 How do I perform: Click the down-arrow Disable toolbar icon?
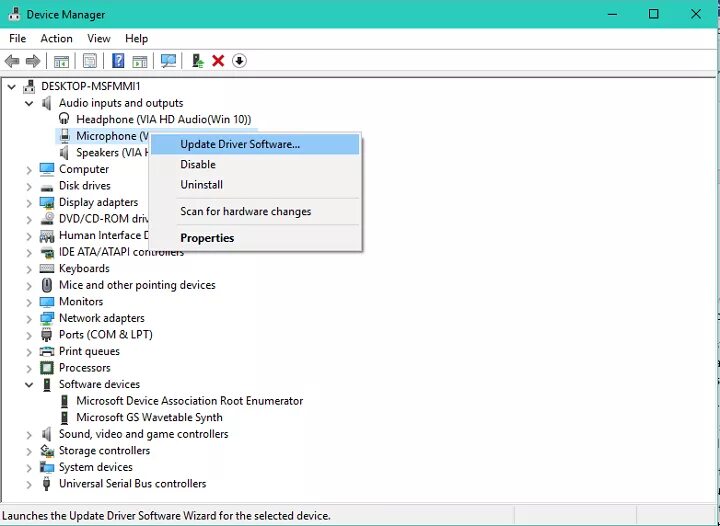point(239,61)
